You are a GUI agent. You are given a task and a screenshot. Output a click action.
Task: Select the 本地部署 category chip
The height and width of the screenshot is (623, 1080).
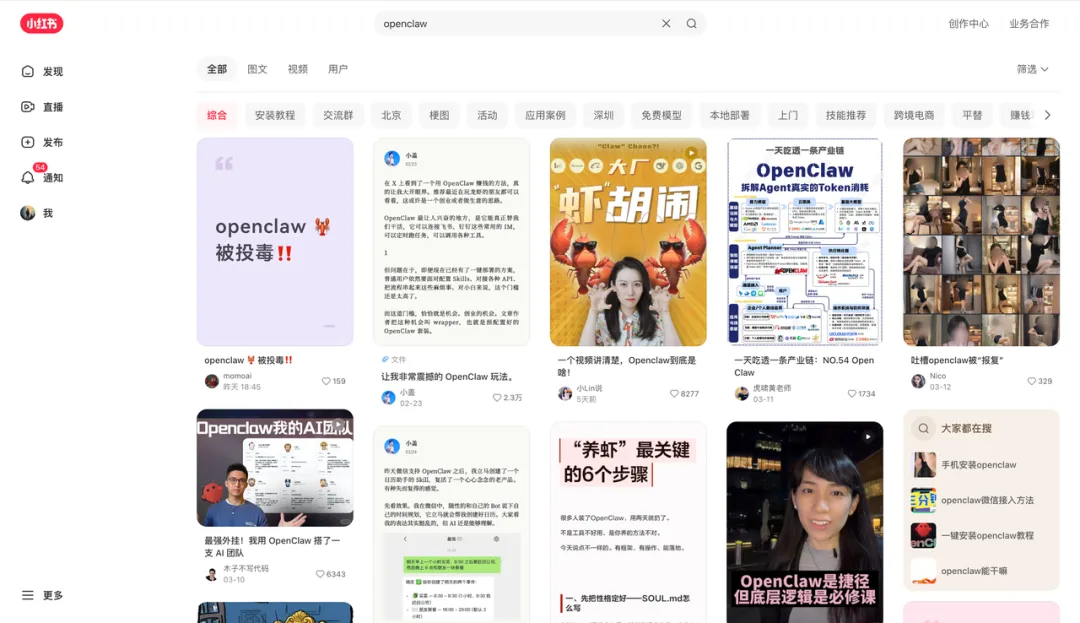[x=729, y=115]
